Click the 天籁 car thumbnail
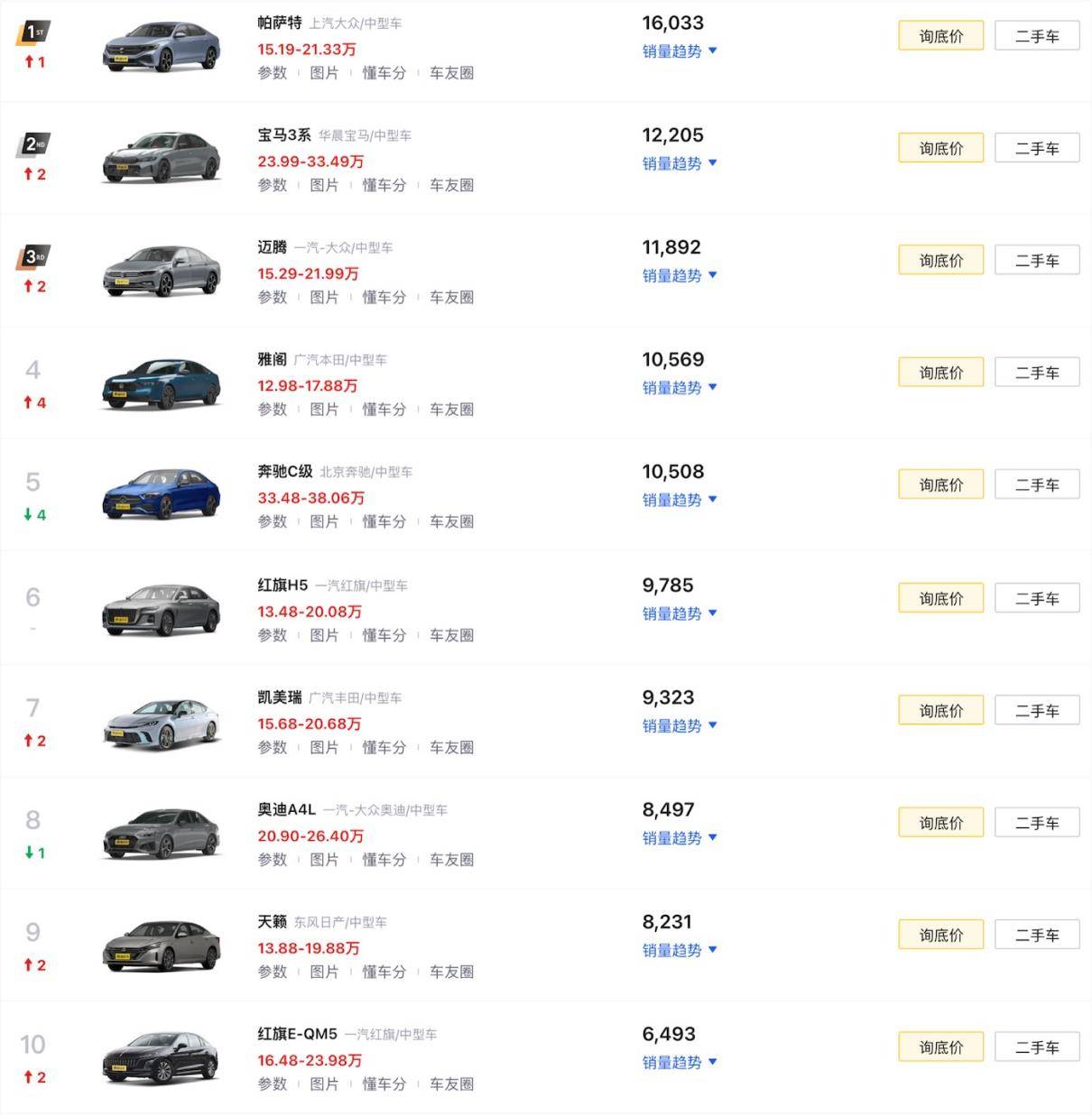This screenshot has width=1092, height=1116. [x=162, y=945]
